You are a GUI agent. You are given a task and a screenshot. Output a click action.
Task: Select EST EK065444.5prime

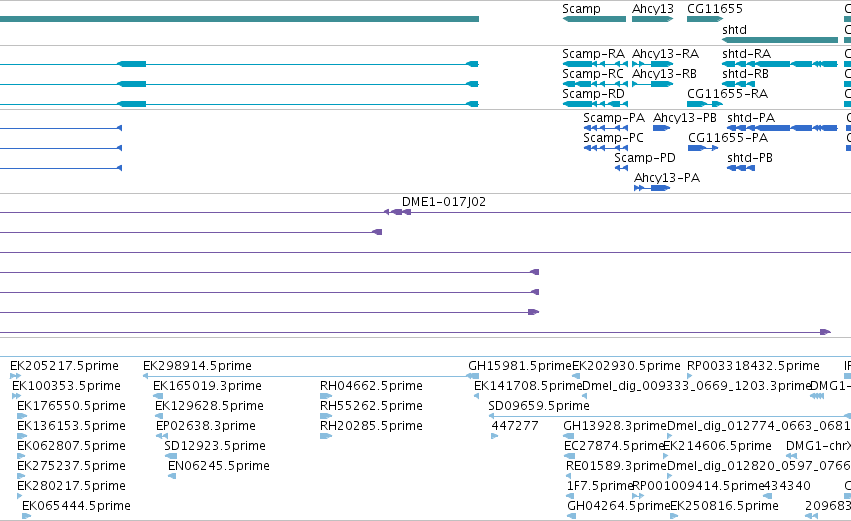click(76, 506)
